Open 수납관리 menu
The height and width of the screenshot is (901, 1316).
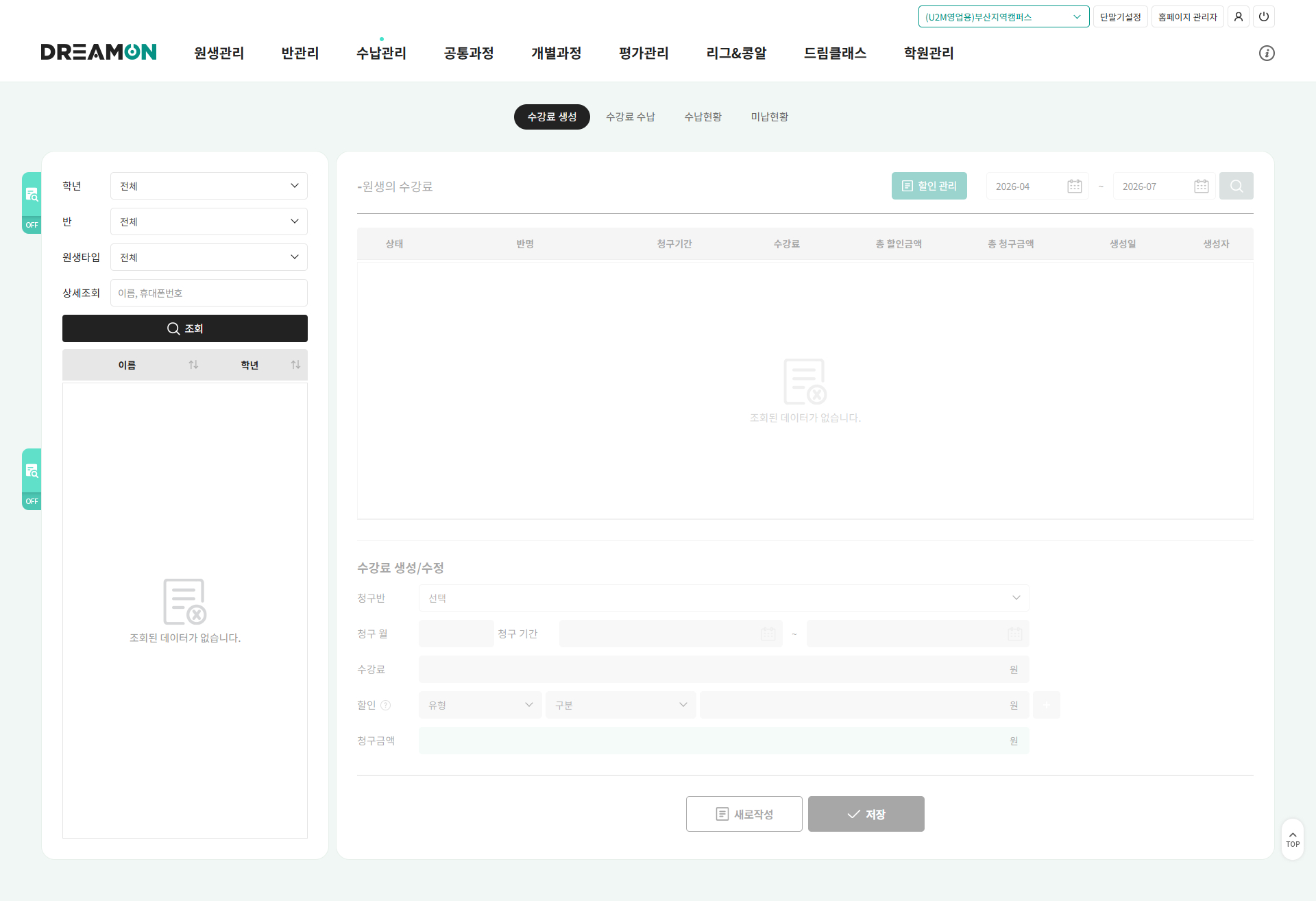(x=381, y=53)
